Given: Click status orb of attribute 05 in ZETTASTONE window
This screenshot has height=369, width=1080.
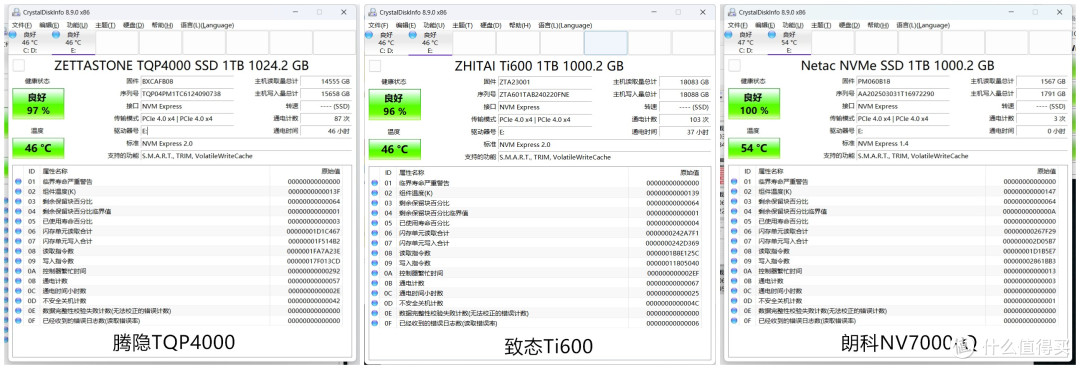Looking at the screenshot, I should [x=19, y=222].
